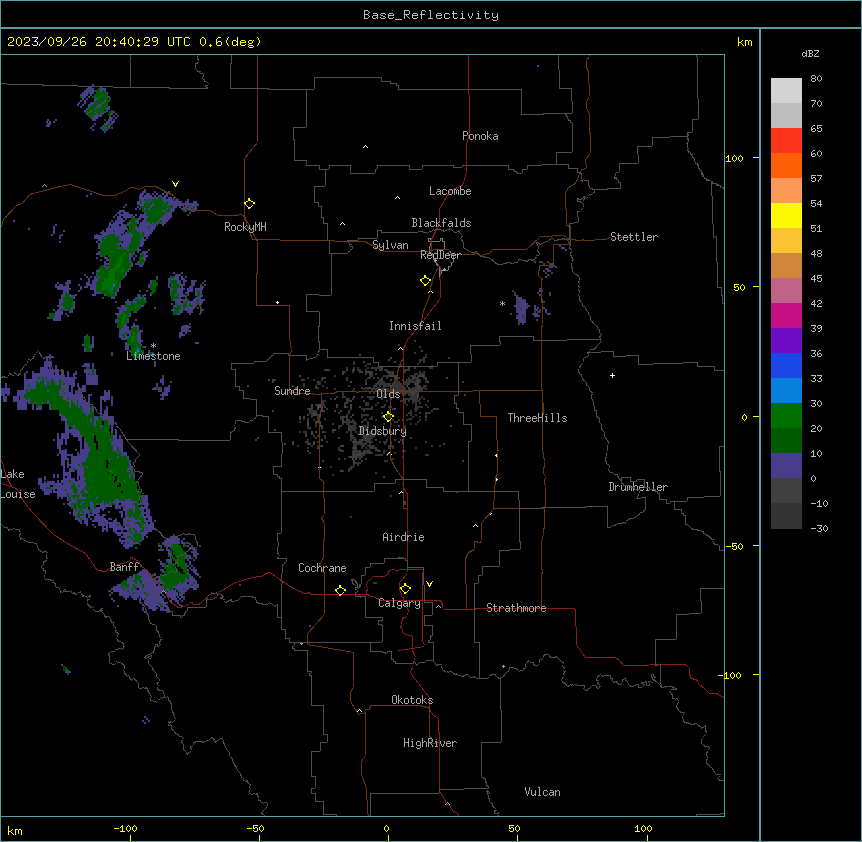Image resolution: width=862 pixels, height=842 pixels.
Task: Click the asterisk marker southeast of RedDeer
Action: click(x=502, y=303)
